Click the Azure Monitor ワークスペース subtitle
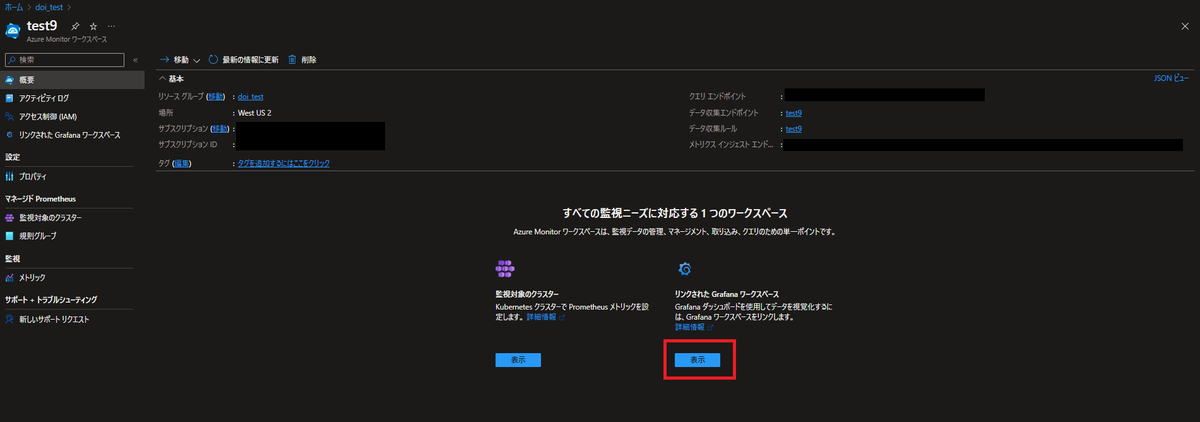Screen dimensions: 1200x422 [x=67, y=38]
